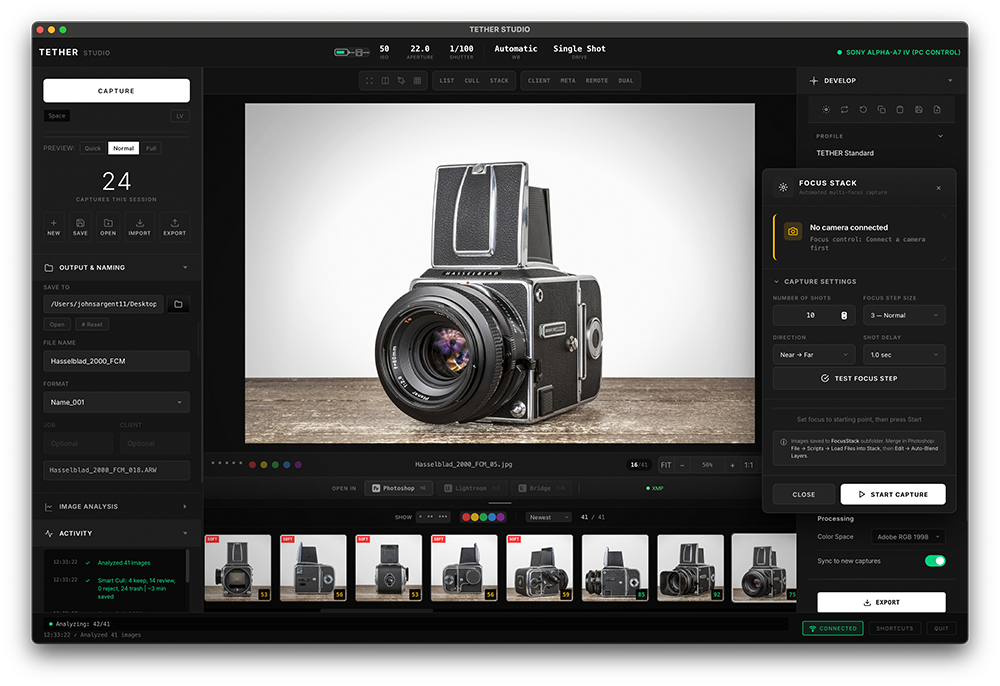Switch to LIST tab
Screen dimensions: 1000x686
(x=446, y=81)
